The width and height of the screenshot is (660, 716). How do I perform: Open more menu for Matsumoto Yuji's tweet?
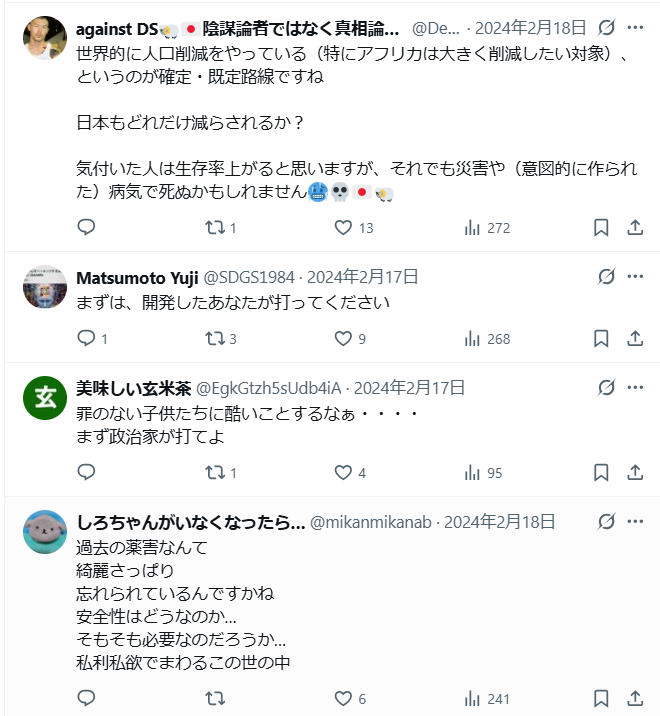(x=634, y=277)
